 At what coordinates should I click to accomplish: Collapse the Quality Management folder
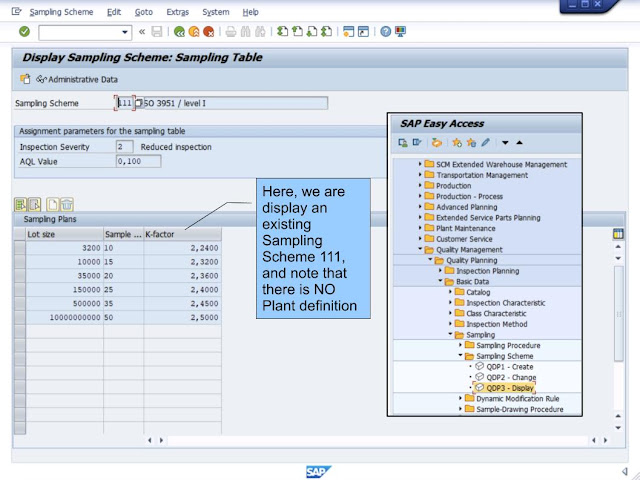(420, 249)
